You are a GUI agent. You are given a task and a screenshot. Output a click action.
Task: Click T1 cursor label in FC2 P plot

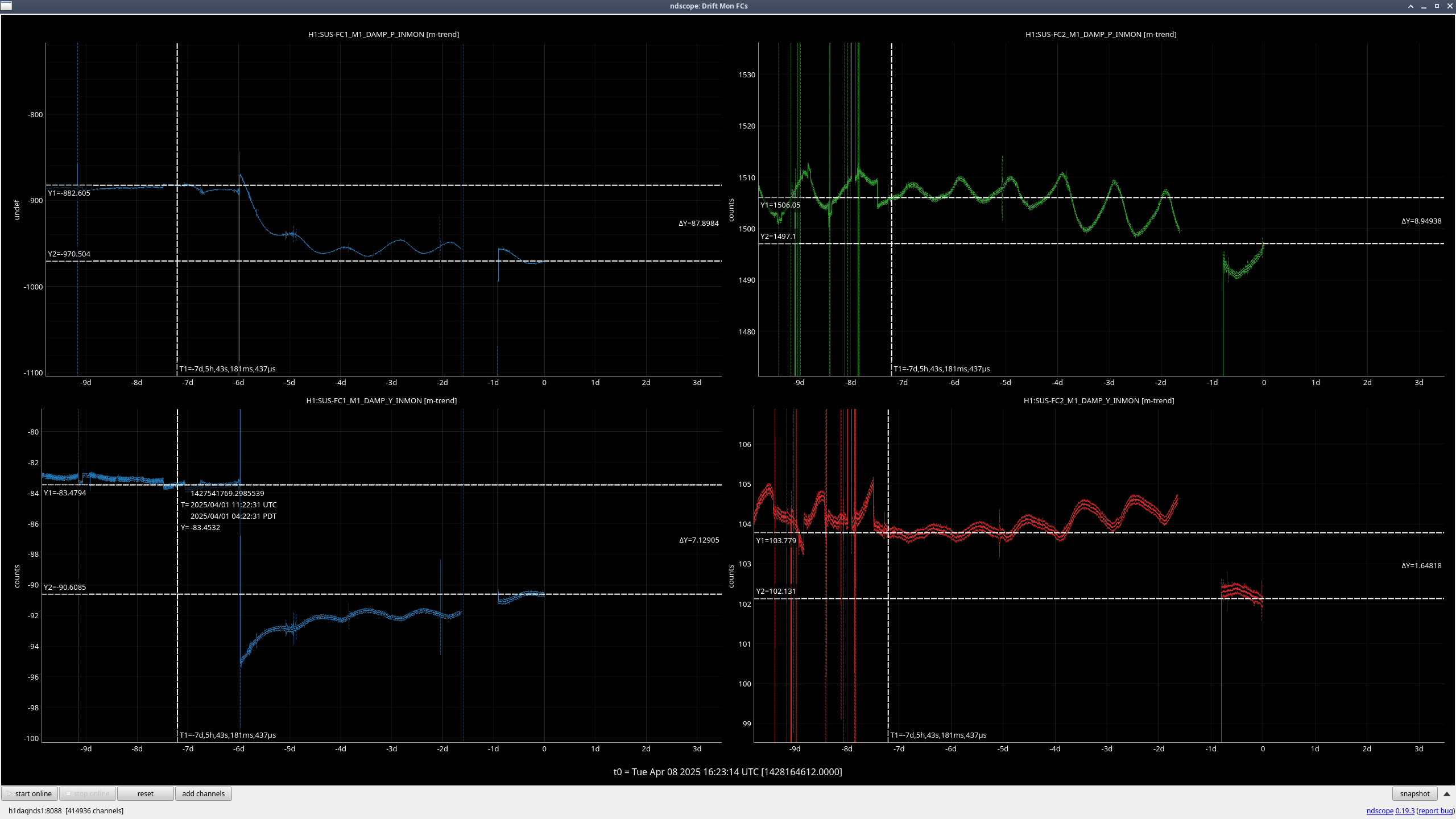click(x=942, y=369)
